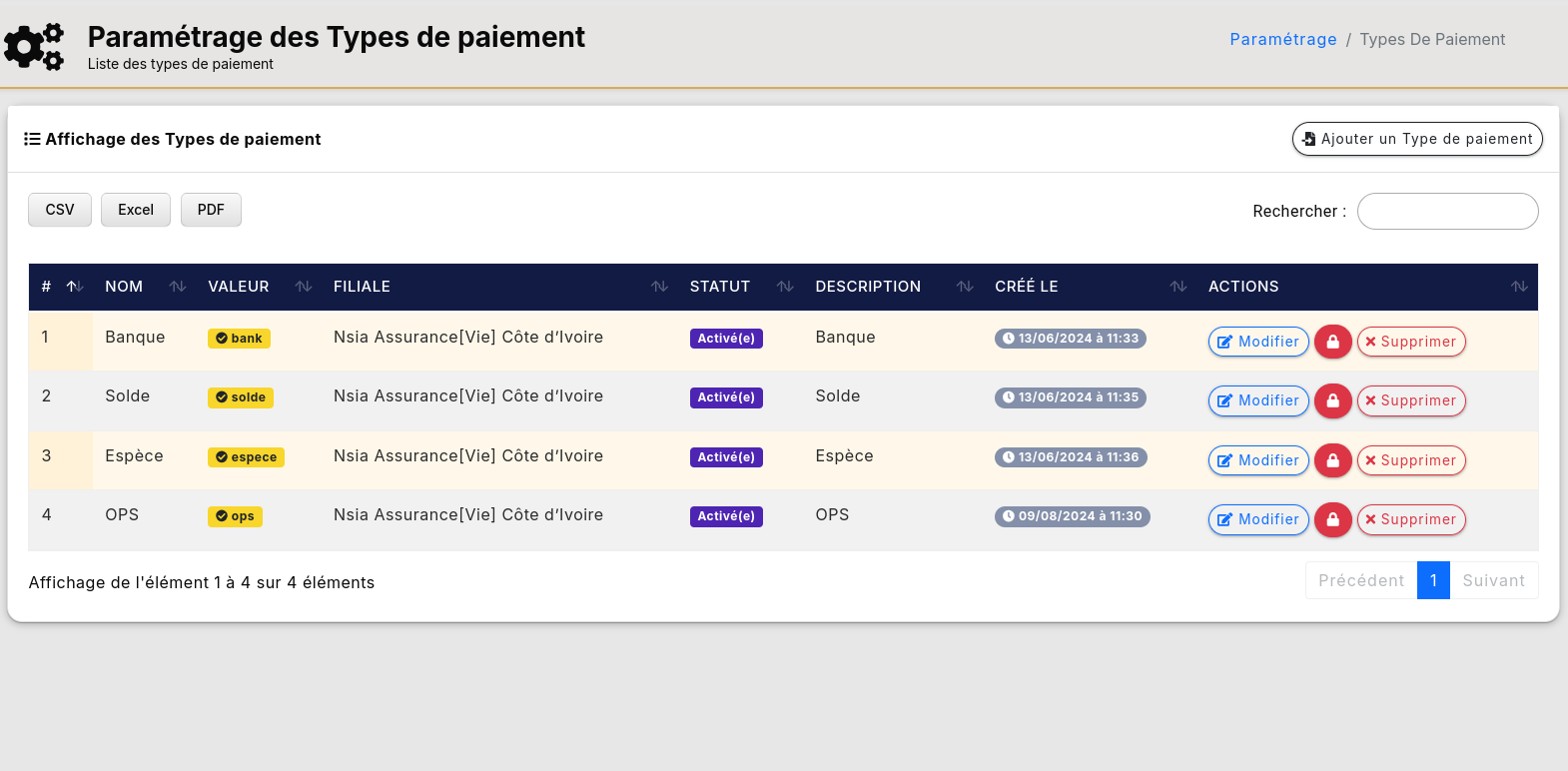Open the Paramétrage breadcrumb link
Image resolution: width=1568 pixels, height=771 pixels.
tap(1282, 39)
